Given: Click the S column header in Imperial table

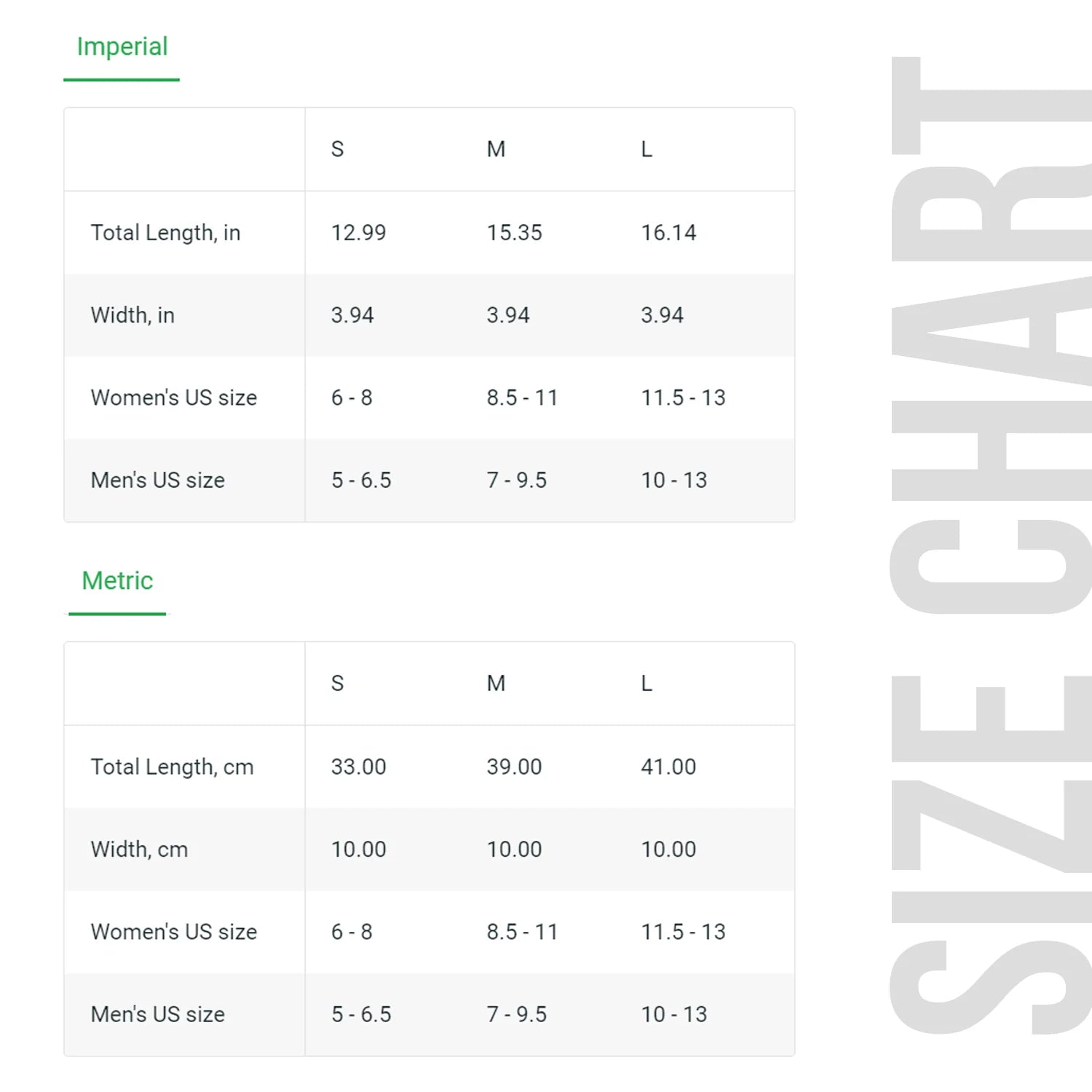Looking at the screenshot, I should pyautogui.click(x=337, y=149).
